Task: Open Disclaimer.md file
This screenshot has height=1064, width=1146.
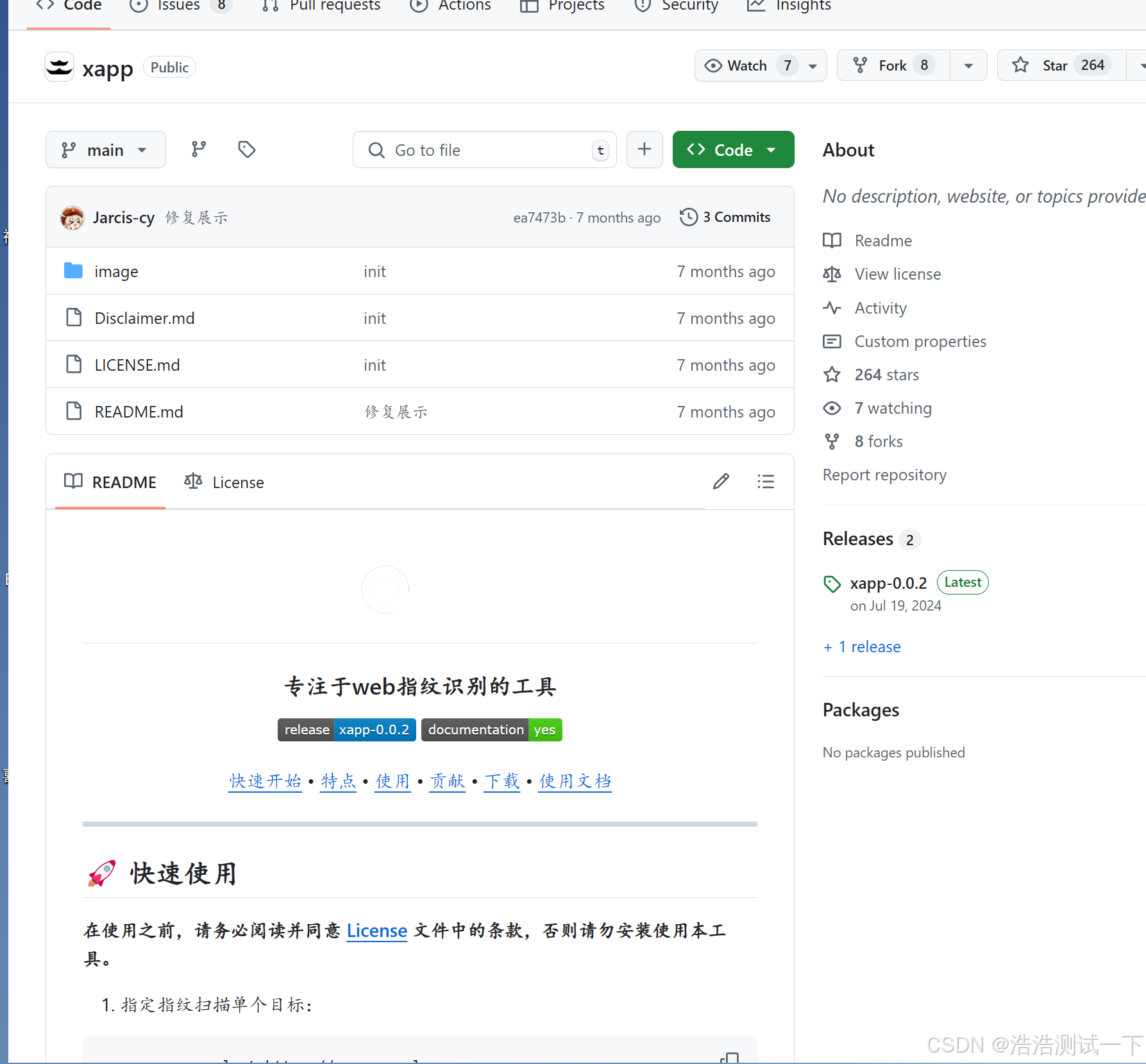Action: coord(144,318)
